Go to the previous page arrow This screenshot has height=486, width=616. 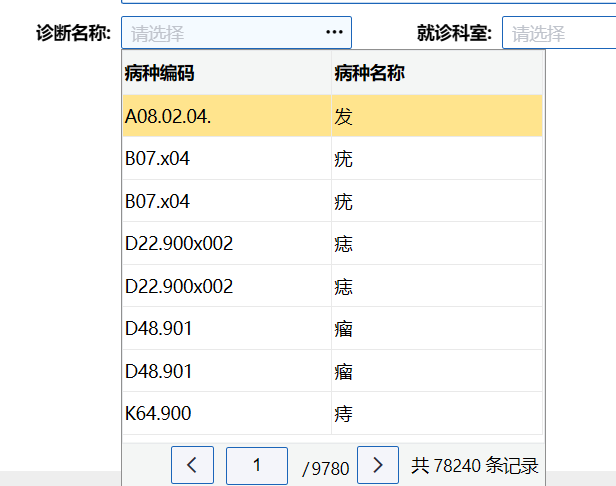(x=192, y=465)
